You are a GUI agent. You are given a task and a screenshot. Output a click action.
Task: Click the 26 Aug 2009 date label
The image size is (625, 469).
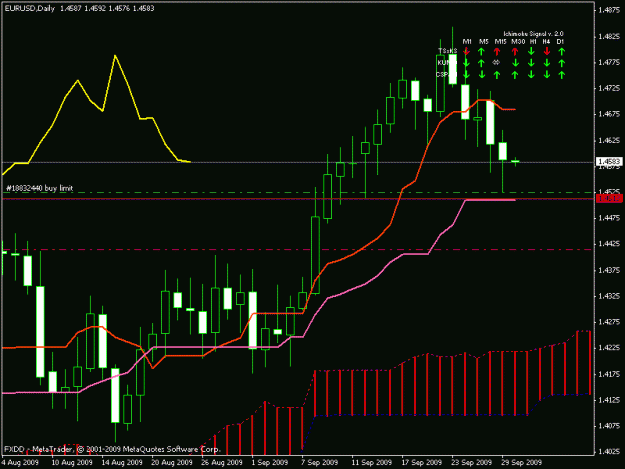point(222,462)
